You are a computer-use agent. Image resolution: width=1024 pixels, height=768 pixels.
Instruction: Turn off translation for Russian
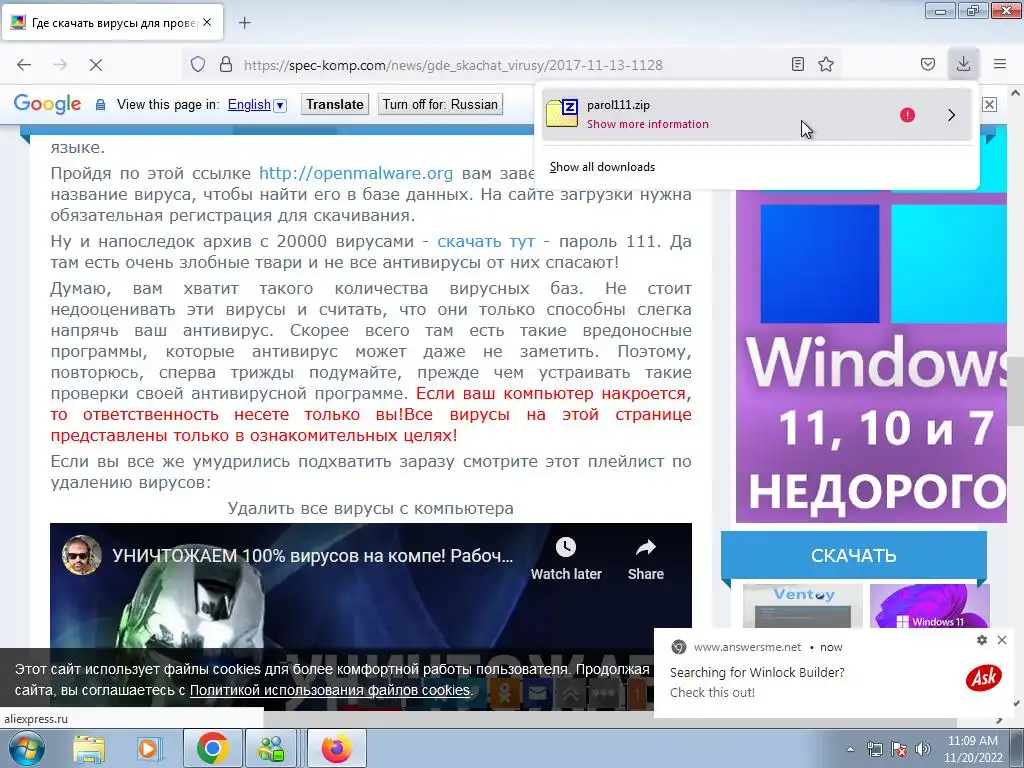click(x=440, y=104)
